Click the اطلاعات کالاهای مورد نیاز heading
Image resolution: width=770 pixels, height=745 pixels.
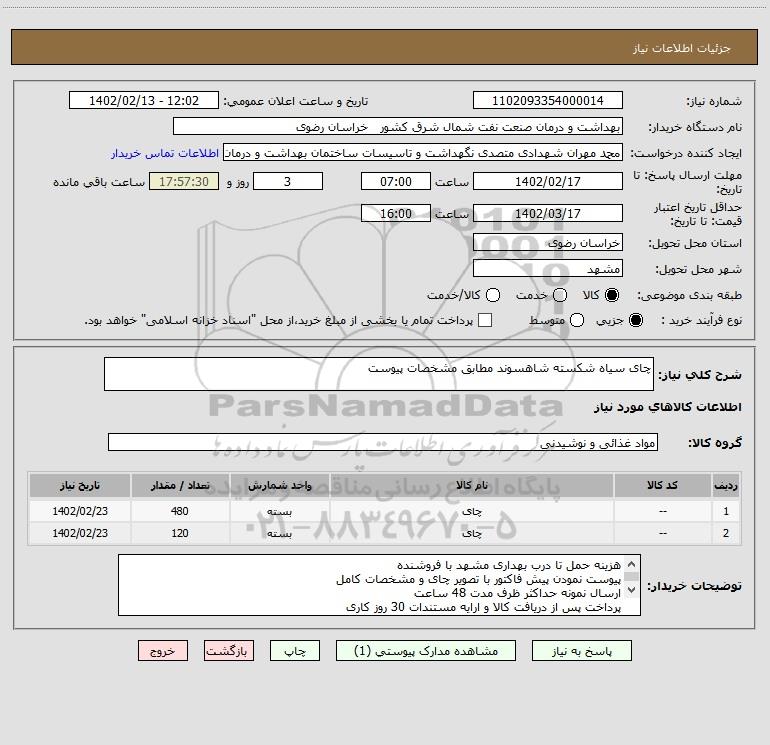tap(667, 407)
